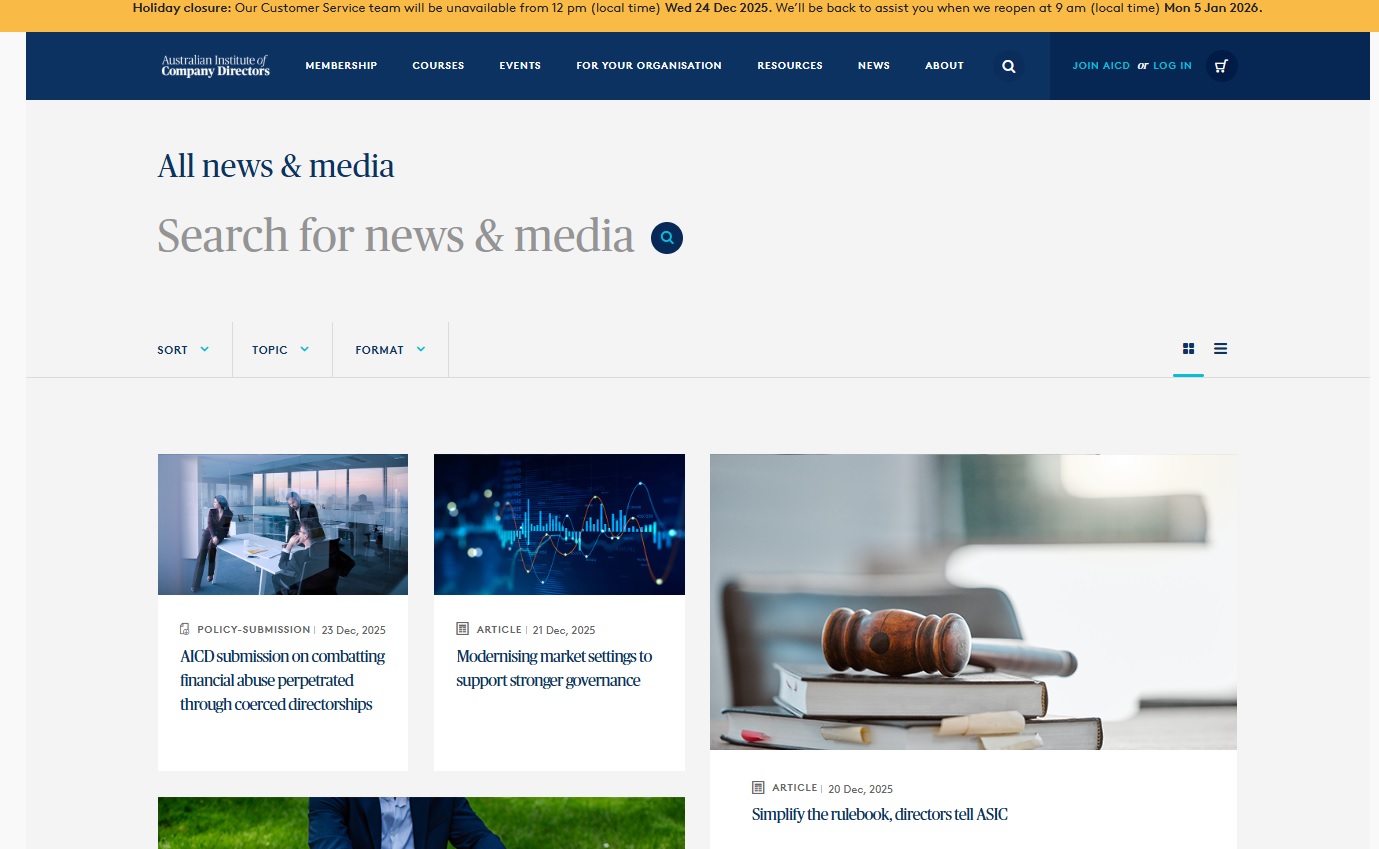Expand the Sort dropdown
Viewport: 1379px width, 849px height.
(183, 350)
